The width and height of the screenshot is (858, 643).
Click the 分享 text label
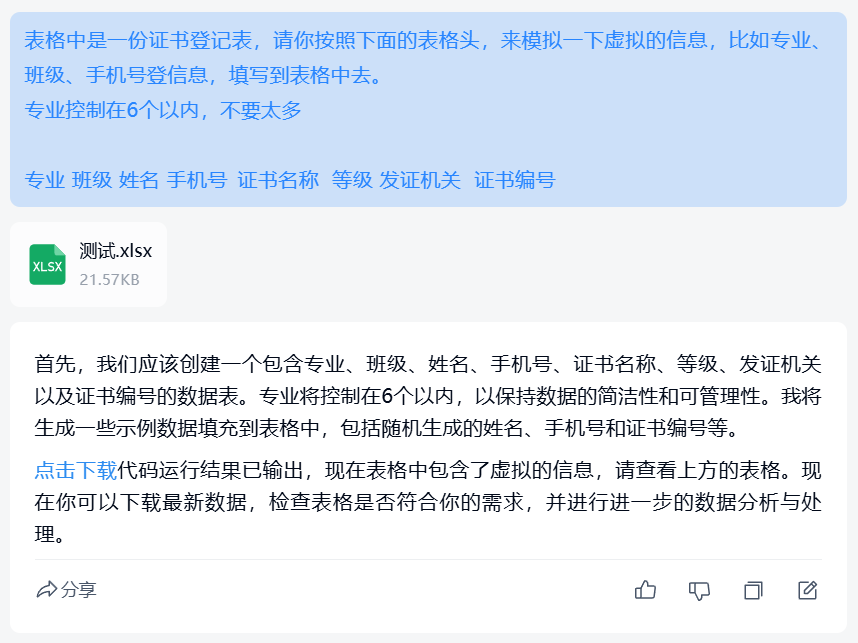[79, 590]
